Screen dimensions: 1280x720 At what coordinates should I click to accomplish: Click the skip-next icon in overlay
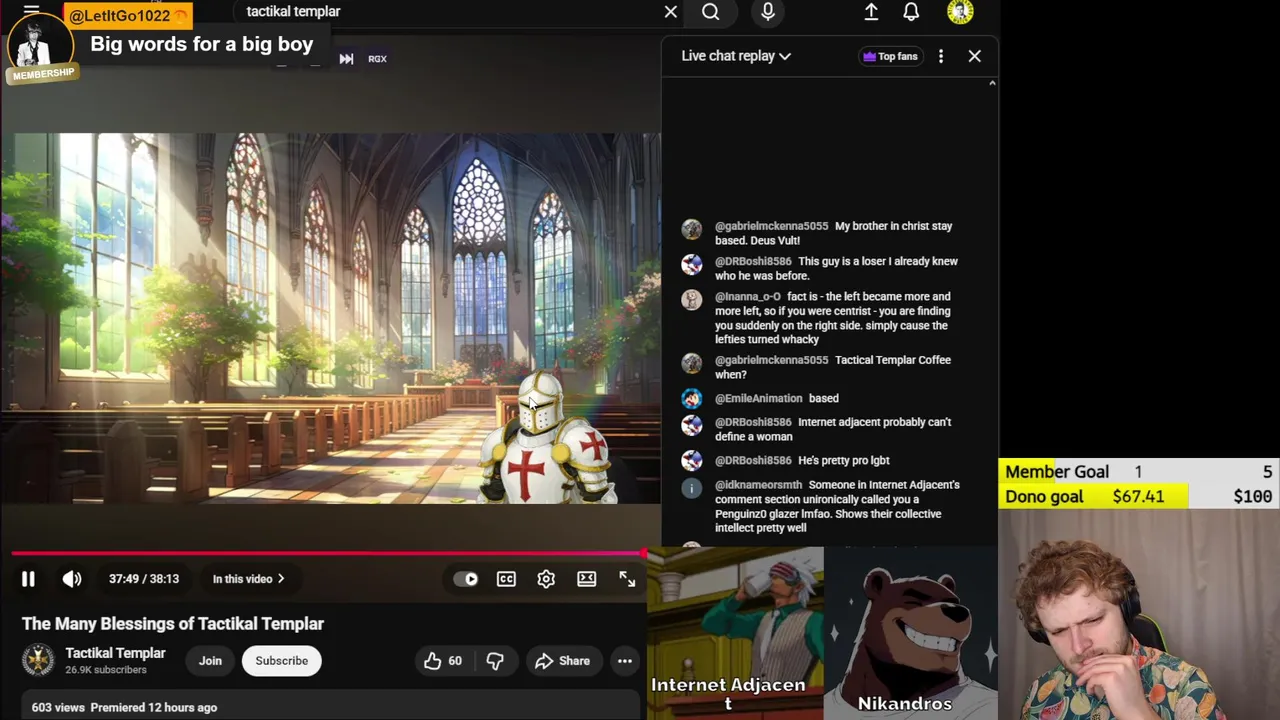coord(346,59)
